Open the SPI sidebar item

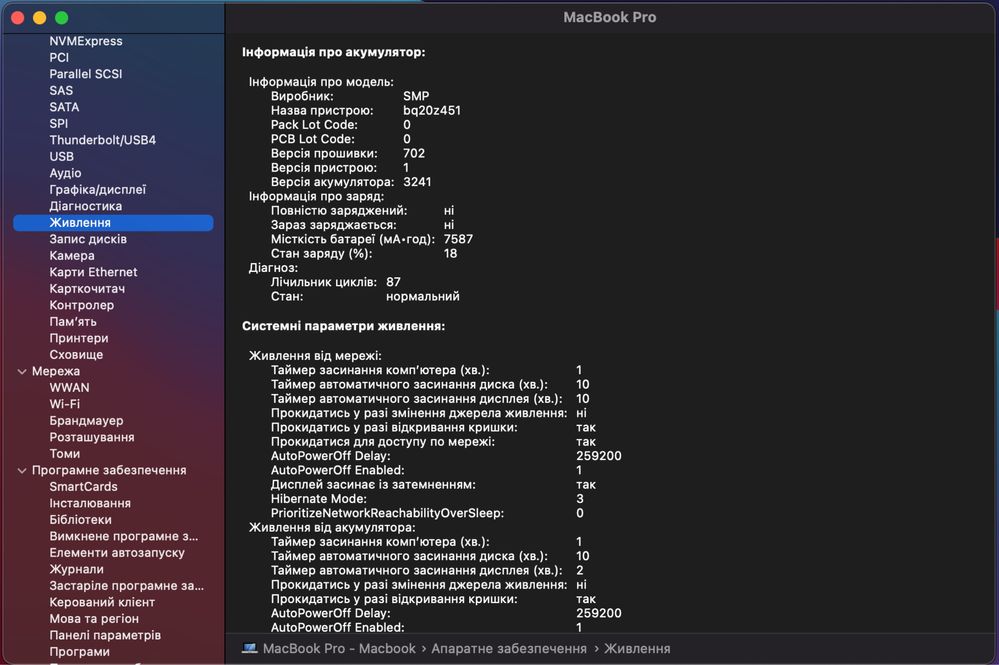[x=59, y=124]
